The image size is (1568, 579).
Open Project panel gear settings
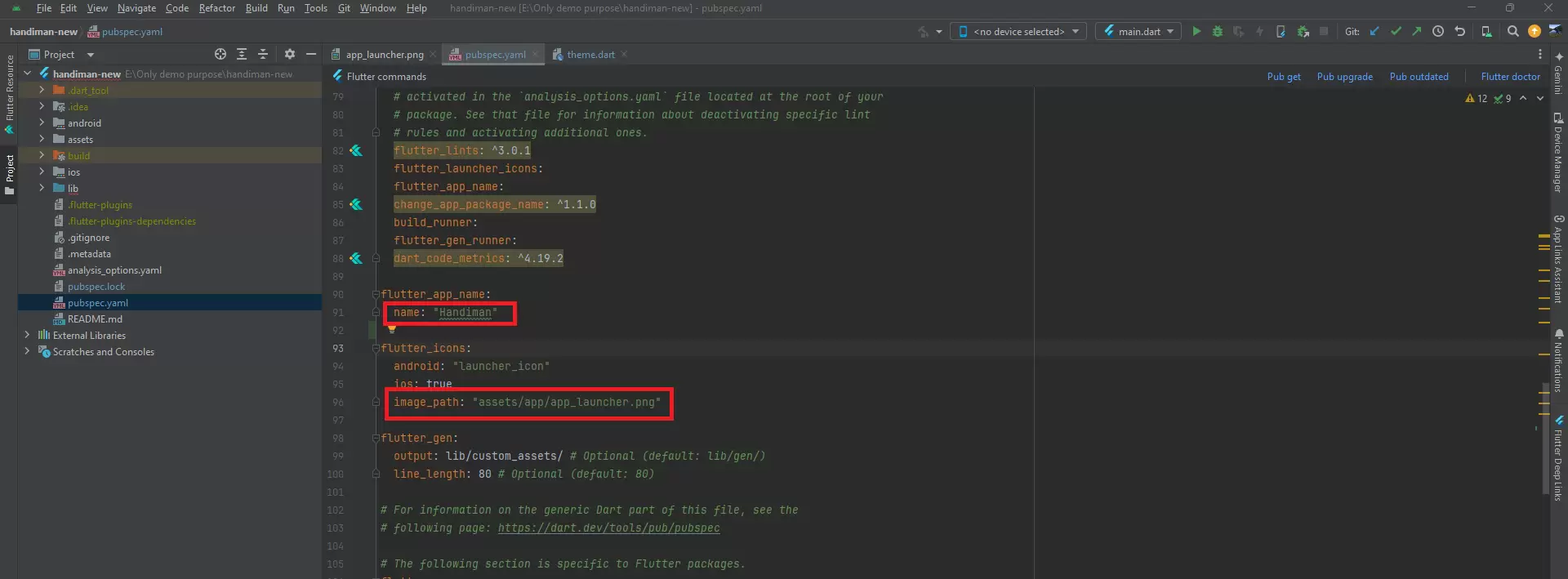coord(290,54)
